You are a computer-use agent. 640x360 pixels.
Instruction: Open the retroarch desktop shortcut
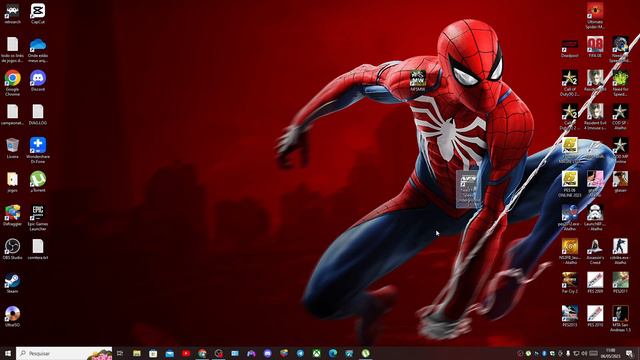(12, 13)
